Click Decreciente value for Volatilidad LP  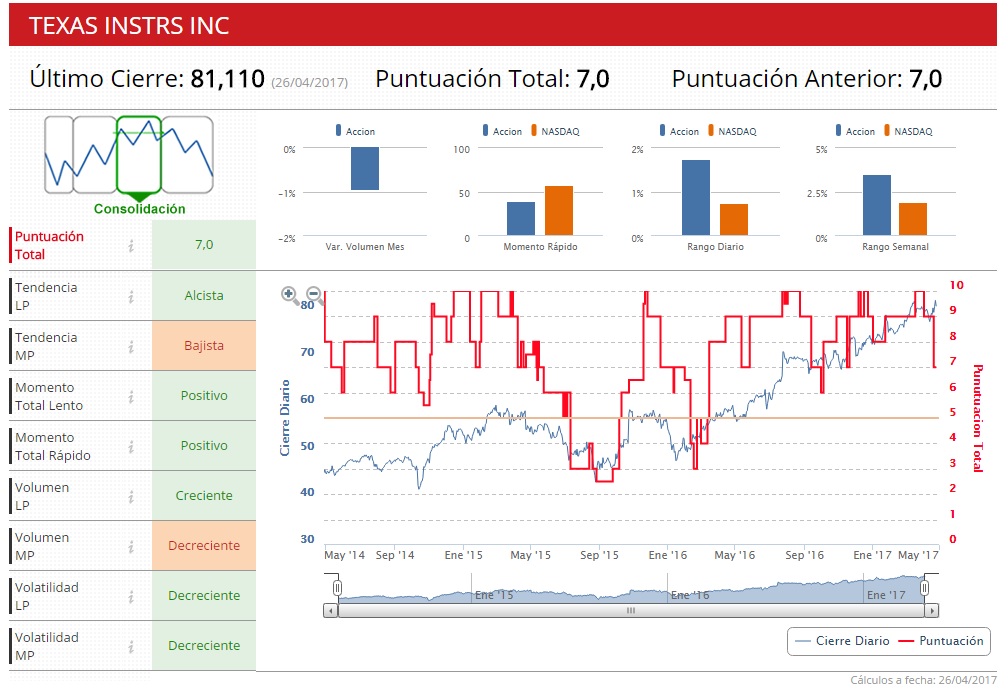[x=204, y=596]
